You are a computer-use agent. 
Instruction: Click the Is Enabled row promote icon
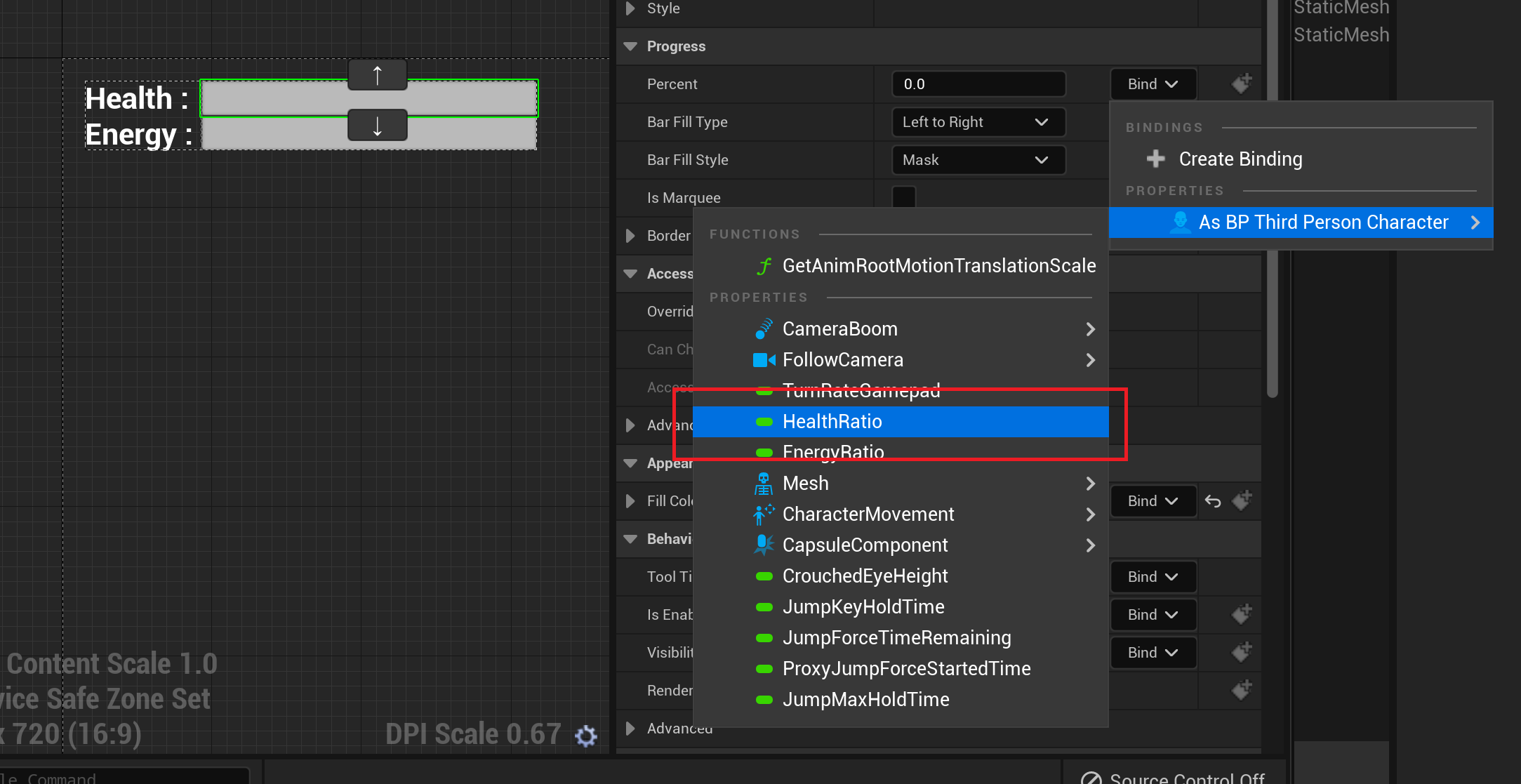pyautogui.click(x=1242, y=615)
